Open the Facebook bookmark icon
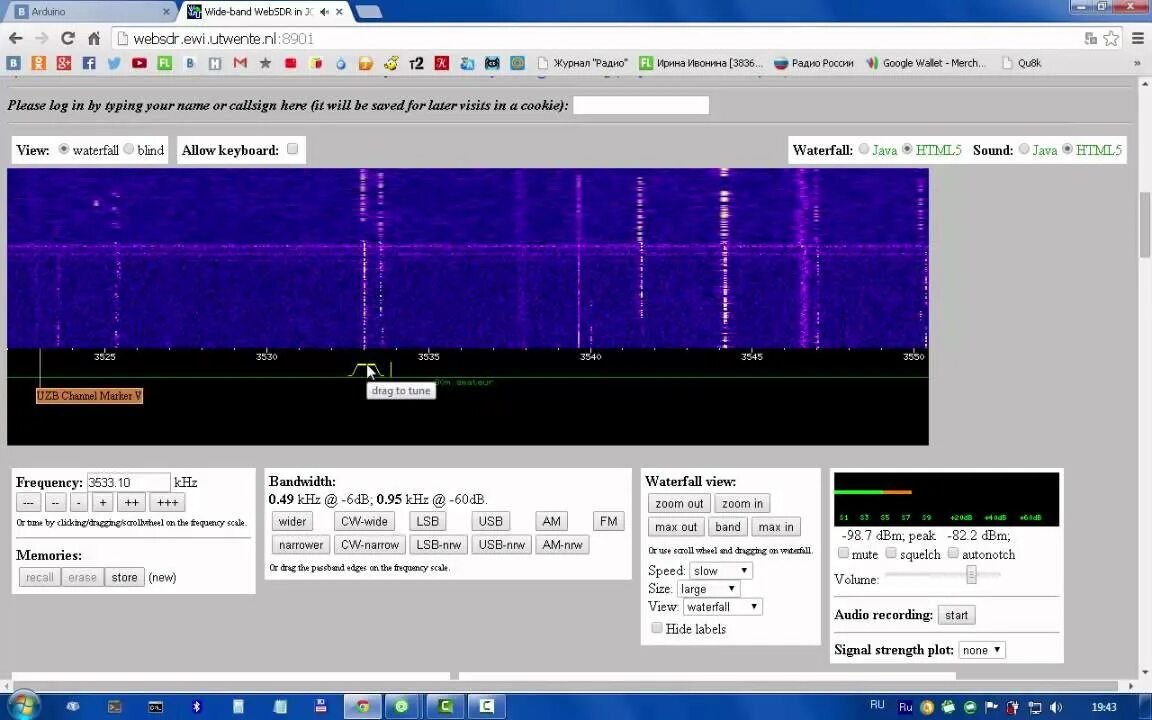Image resolution: width=1152 pixels, height=720 pixels. 89,63
